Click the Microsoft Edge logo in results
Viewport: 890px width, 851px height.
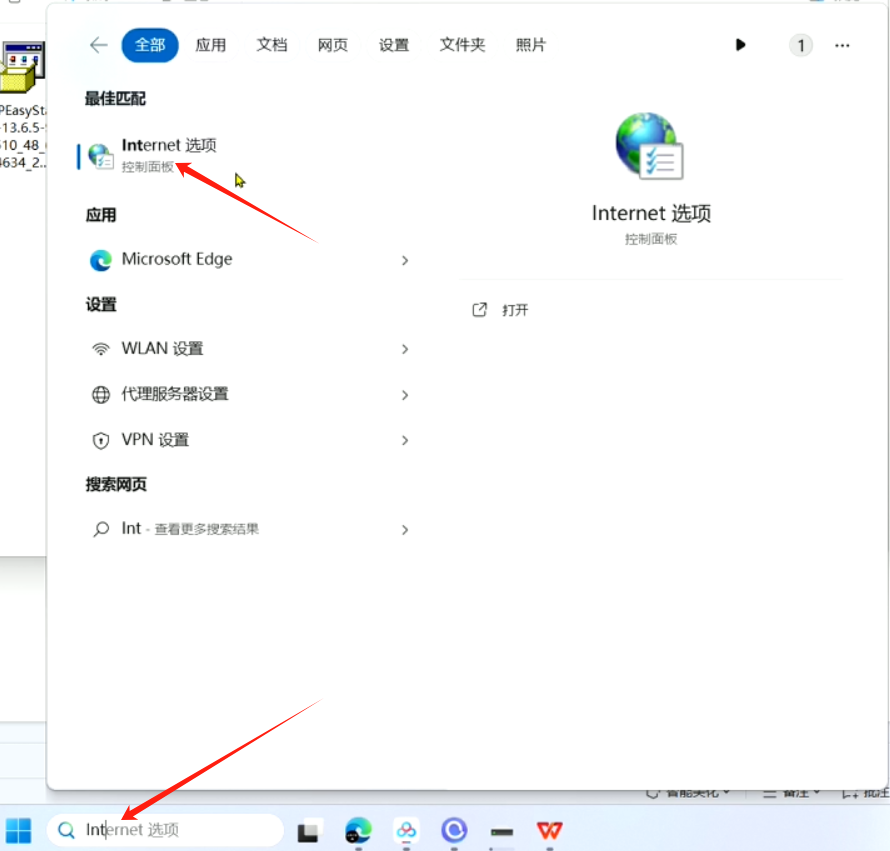[101, 260]
